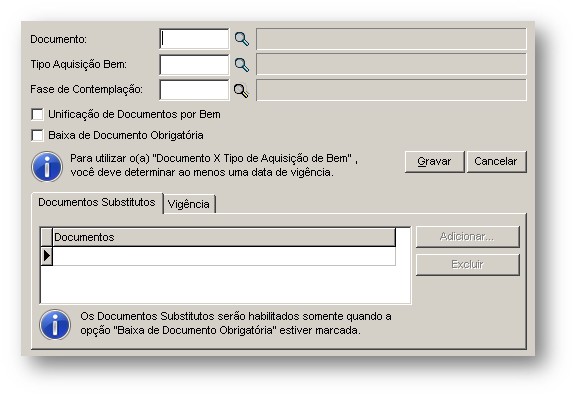
Task: Open the Fase de Contemplação search magnifier
Action: coord(241,90)
